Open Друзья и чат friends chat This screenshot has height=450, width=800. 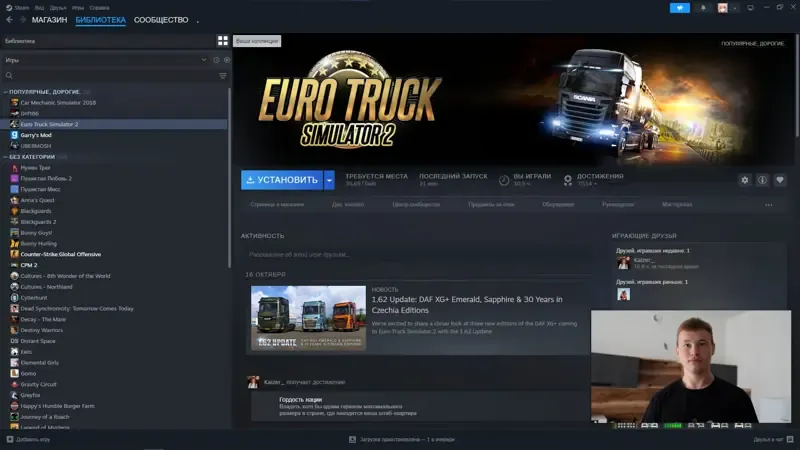click(773, 439)
